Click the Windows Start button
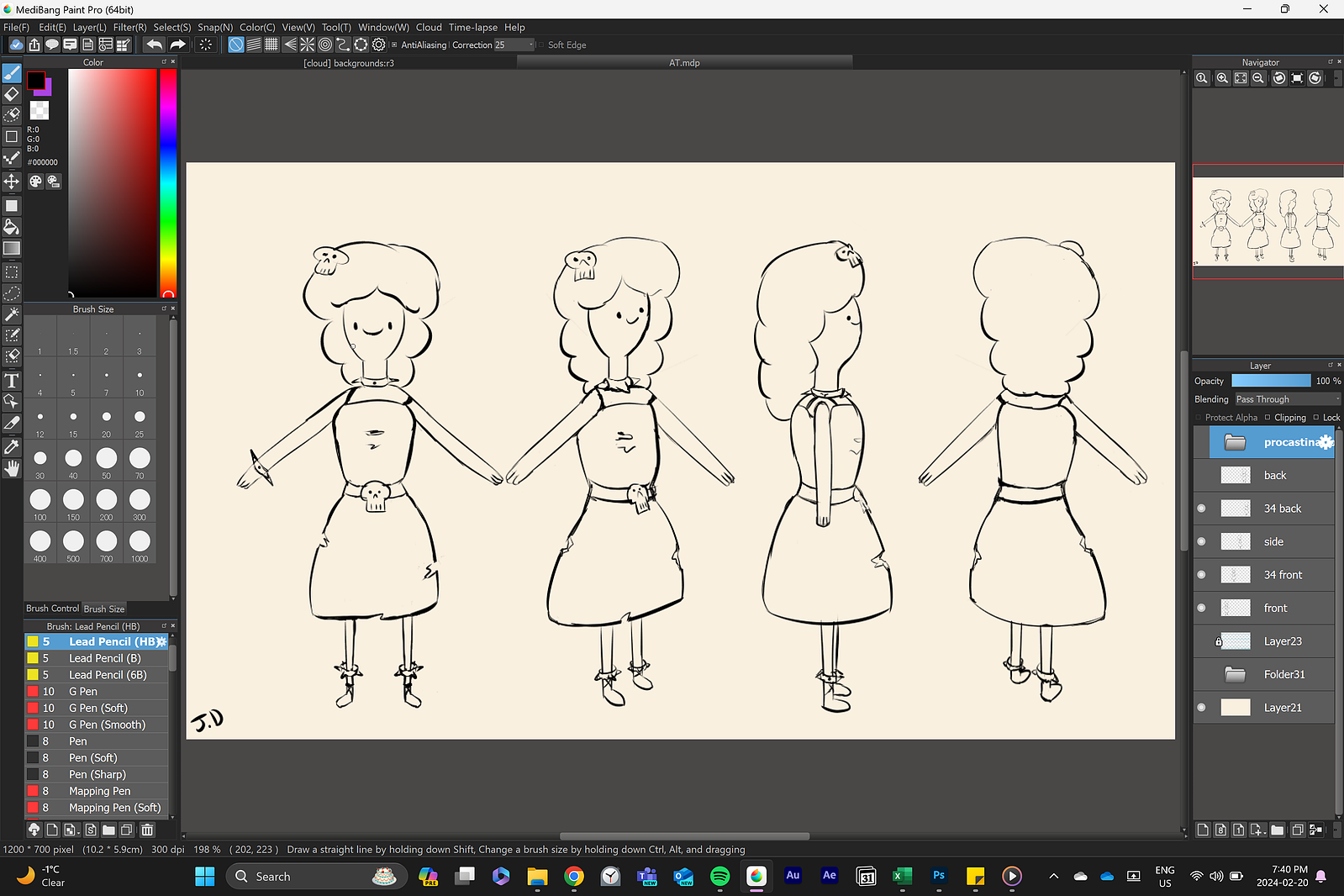 click(205, 877)
